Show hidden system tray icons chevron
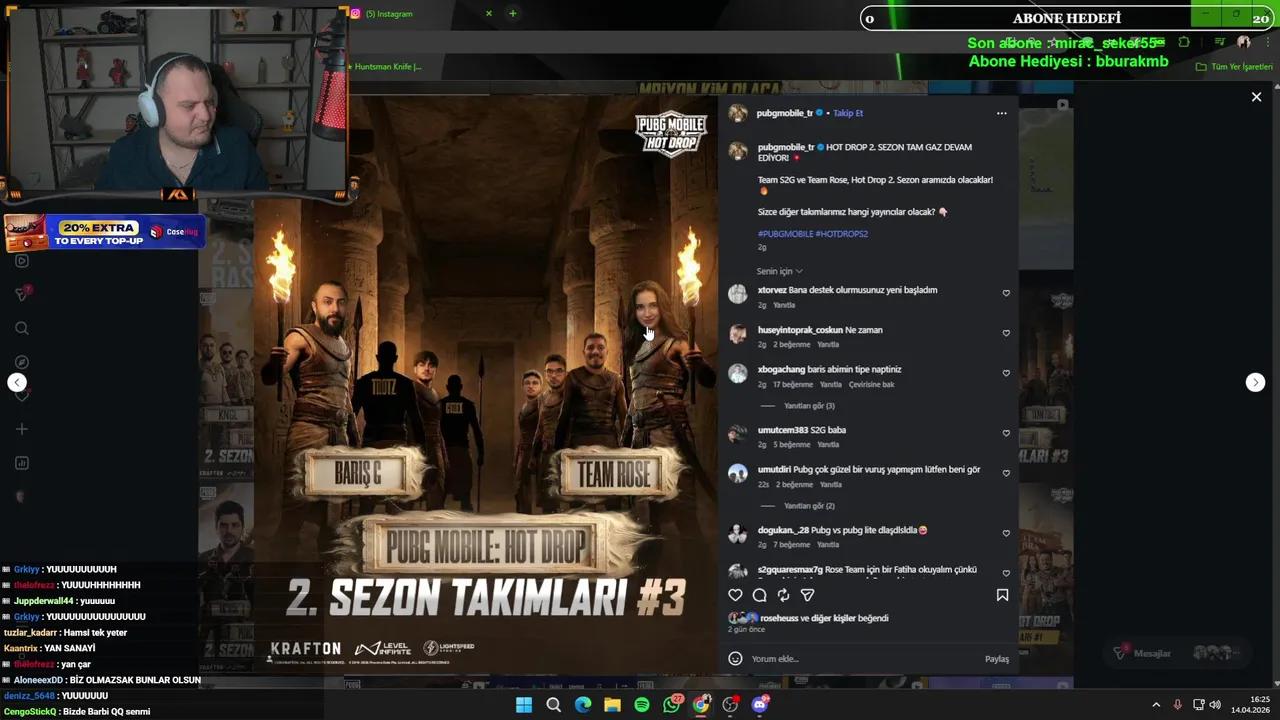The width and height of the screenshot is (1280, 720). click(1156, 705)
